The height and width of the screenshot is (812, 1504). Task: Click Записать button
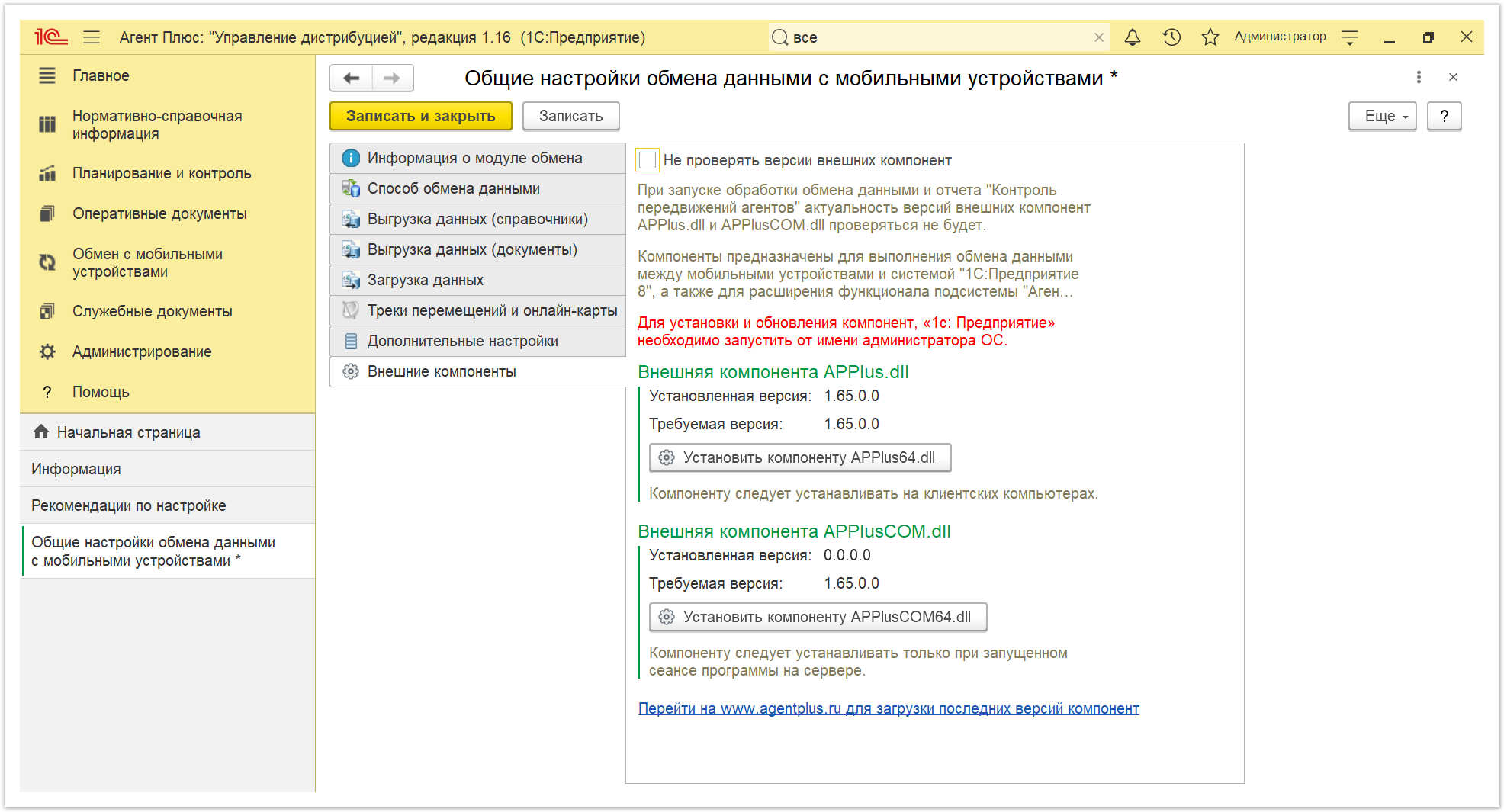coord(570,116)
